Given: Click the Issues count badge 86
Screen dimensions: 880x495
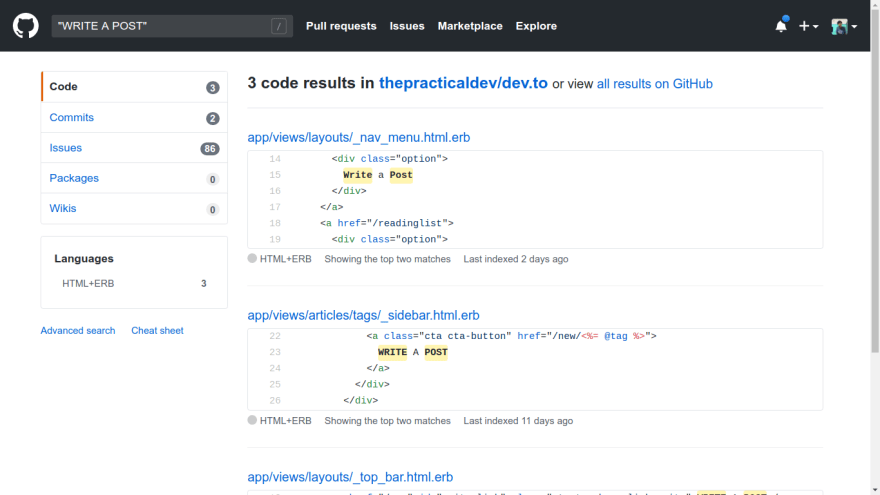Looking at the screenshot, I should (x=210, y=149).
